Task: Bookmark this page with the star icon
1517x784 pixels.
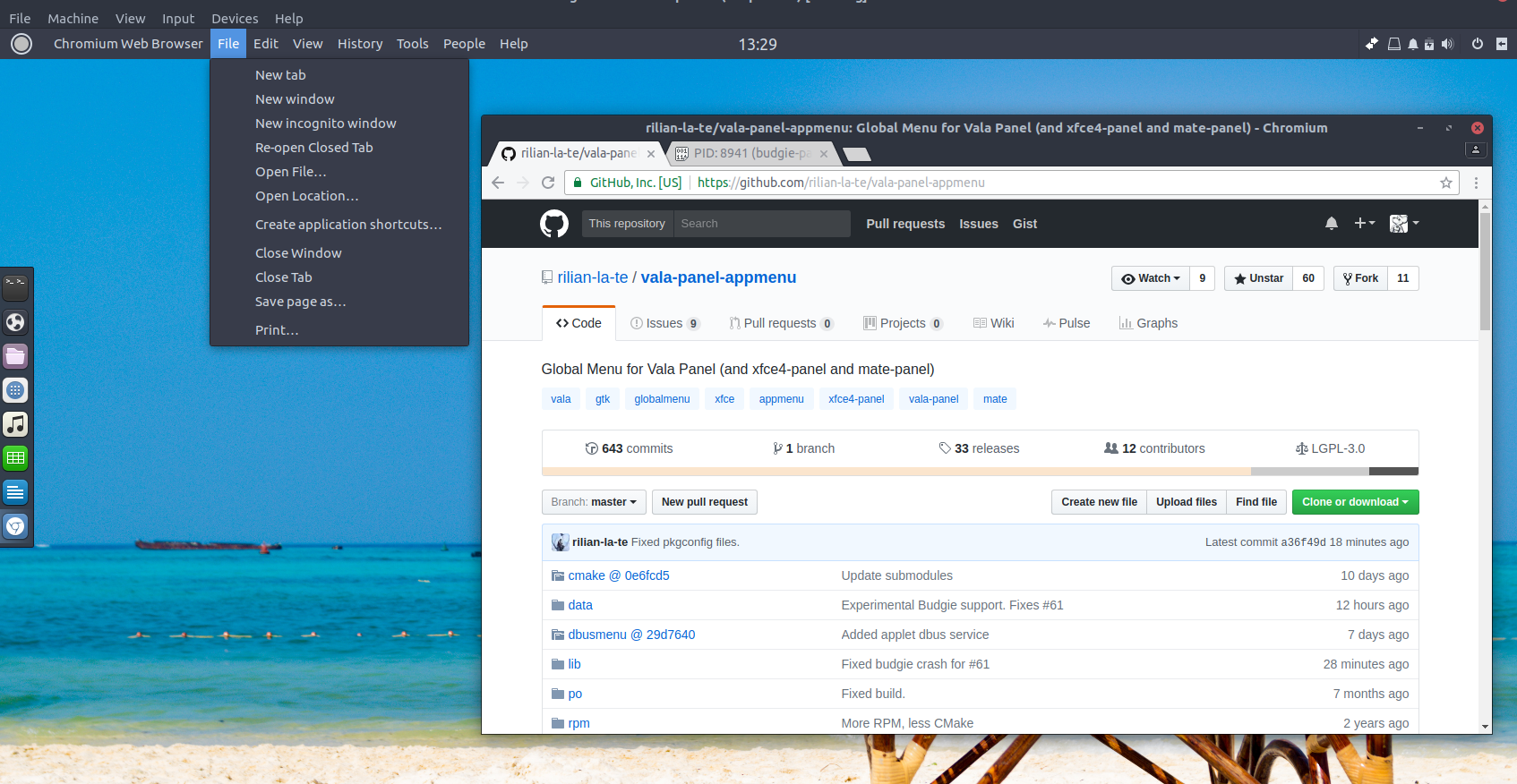Action: (x=1446, y=183)
